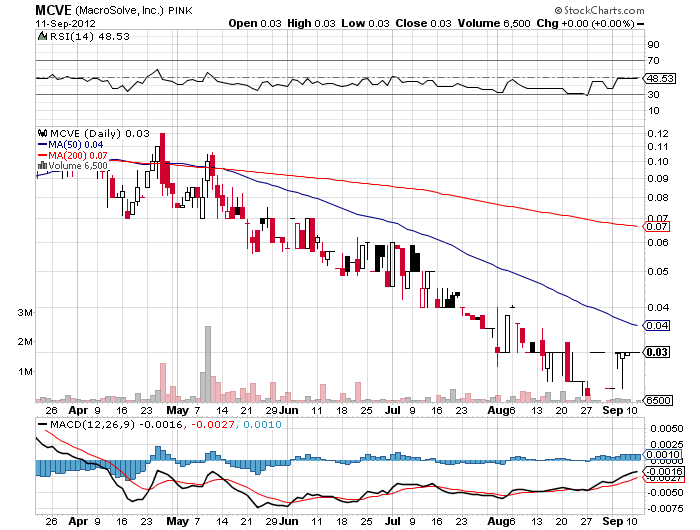Click the Open 0.03 value
The height and width of the screenshot is (530, 700).
(255, 23)
